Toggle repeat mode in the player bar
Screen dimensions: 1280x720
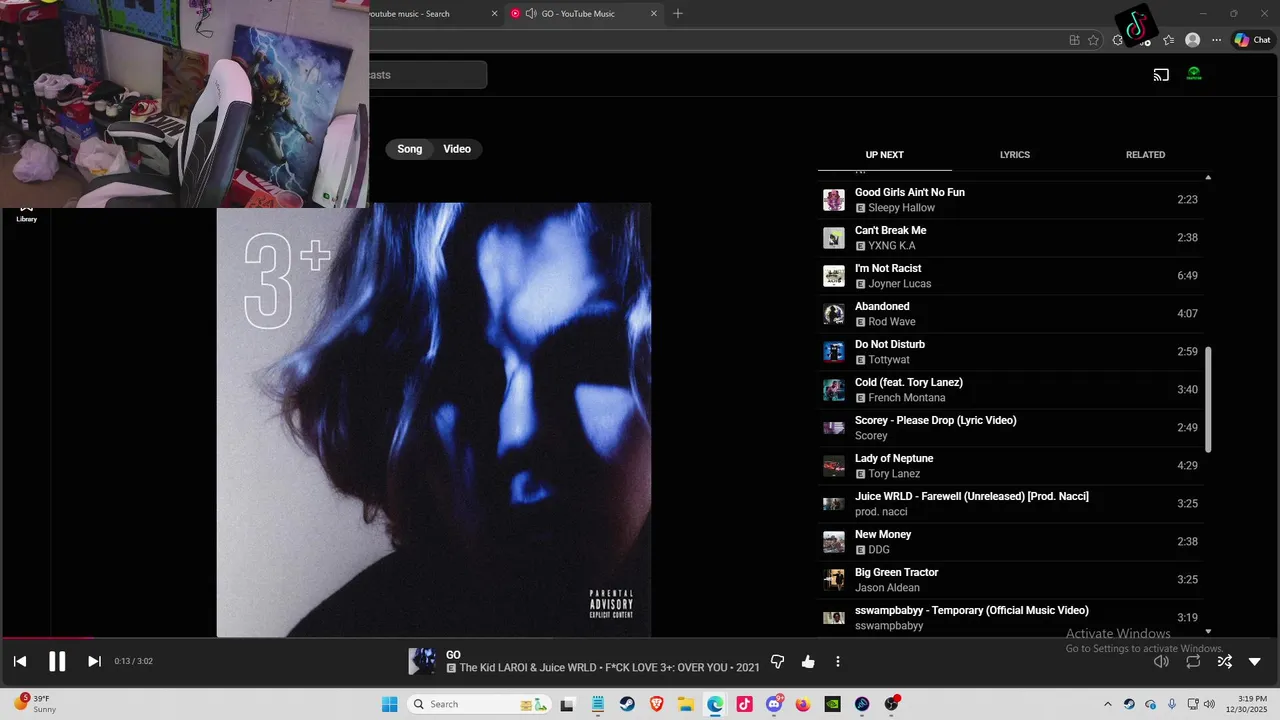click(1193, 661)
